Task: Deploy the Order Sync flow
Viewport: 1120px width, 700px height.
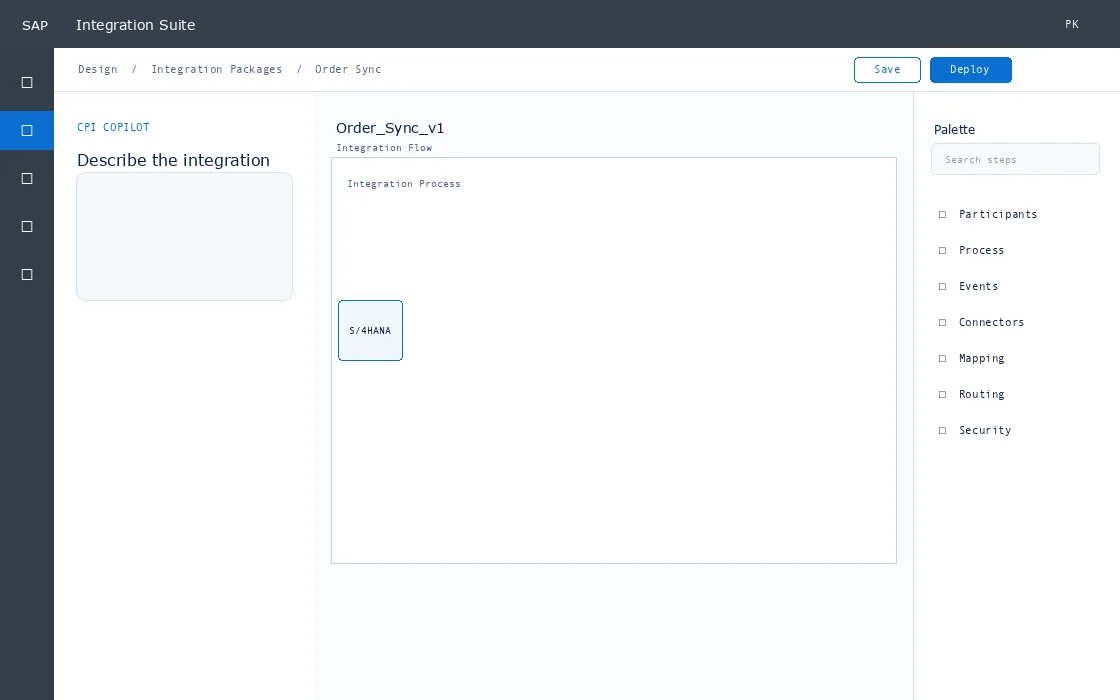Action: [970, 70]
